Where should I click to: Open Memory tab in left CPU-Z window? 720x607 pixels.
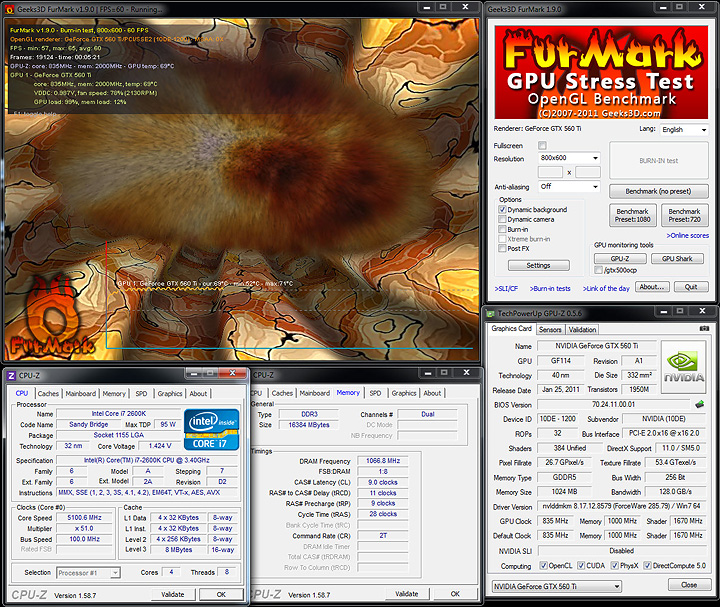114,393
